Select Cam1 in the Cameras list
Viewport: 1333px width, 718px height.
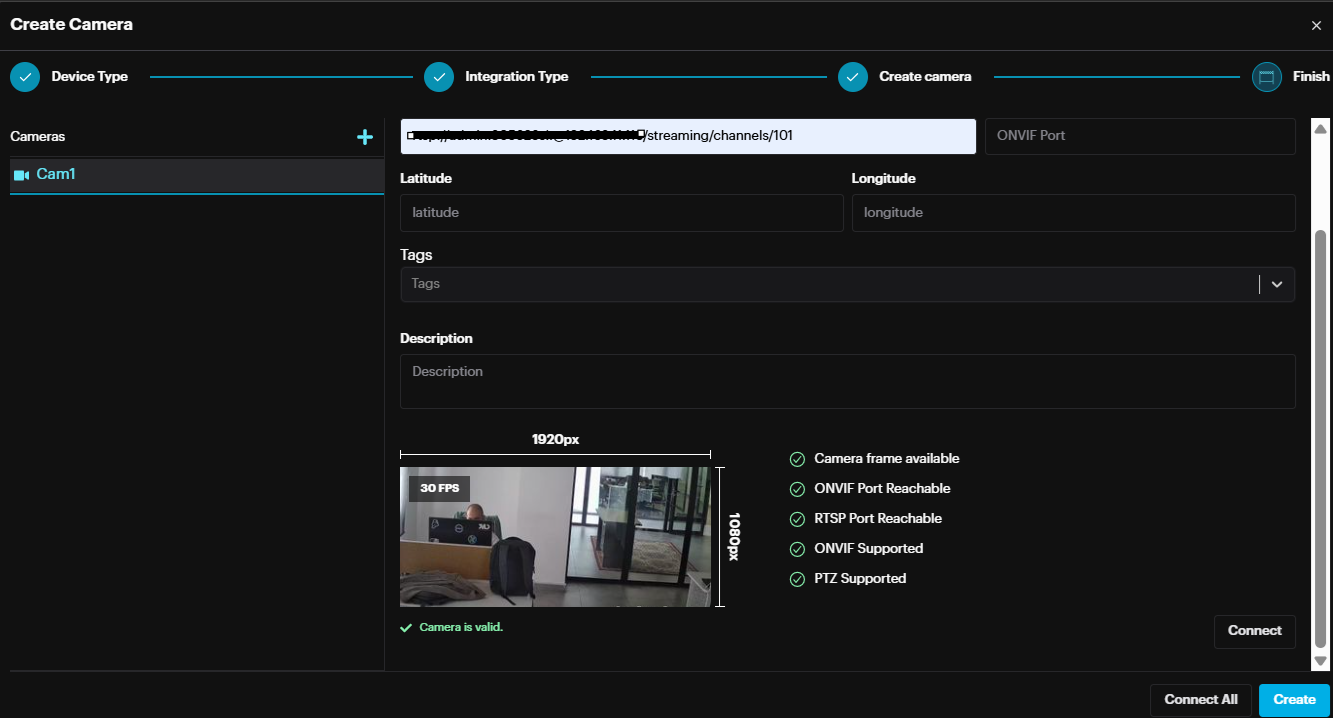[x=56, y=175]
